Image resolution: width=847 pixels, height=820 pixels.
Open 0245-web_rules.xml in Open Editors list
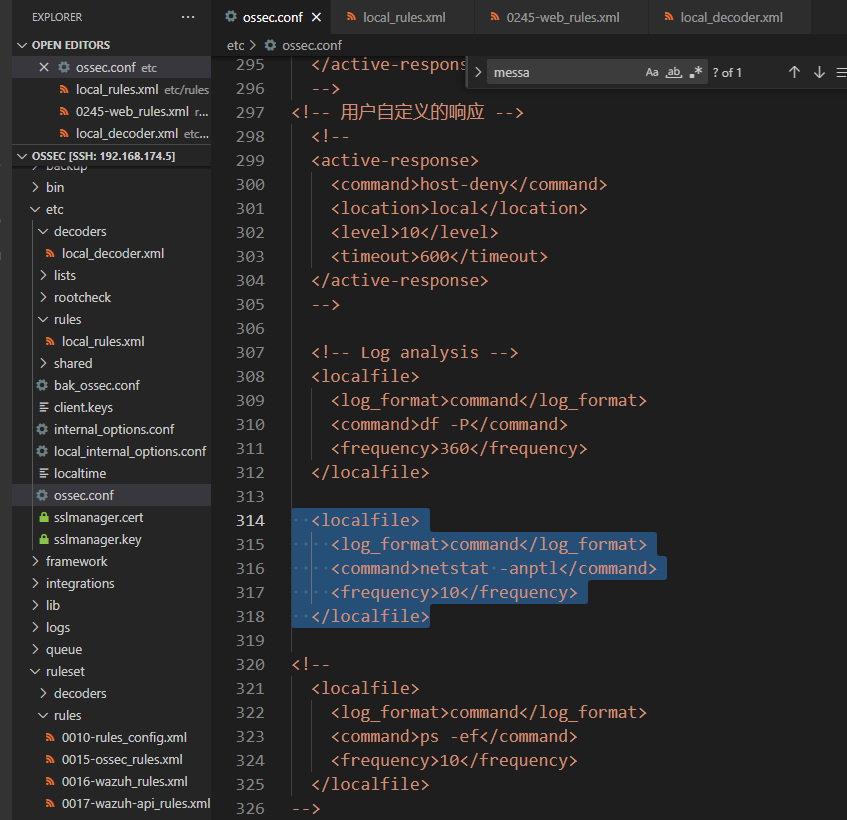(111, 112)
